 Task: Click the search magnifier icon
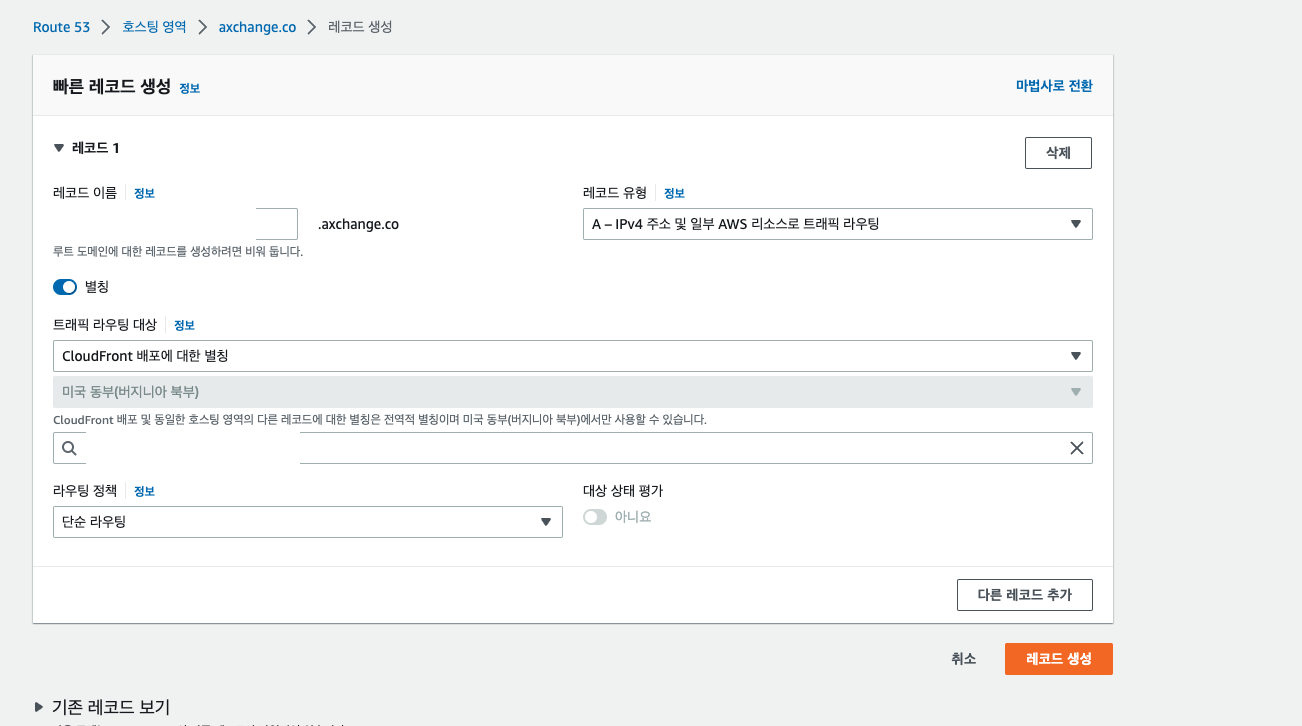[69, 448]
